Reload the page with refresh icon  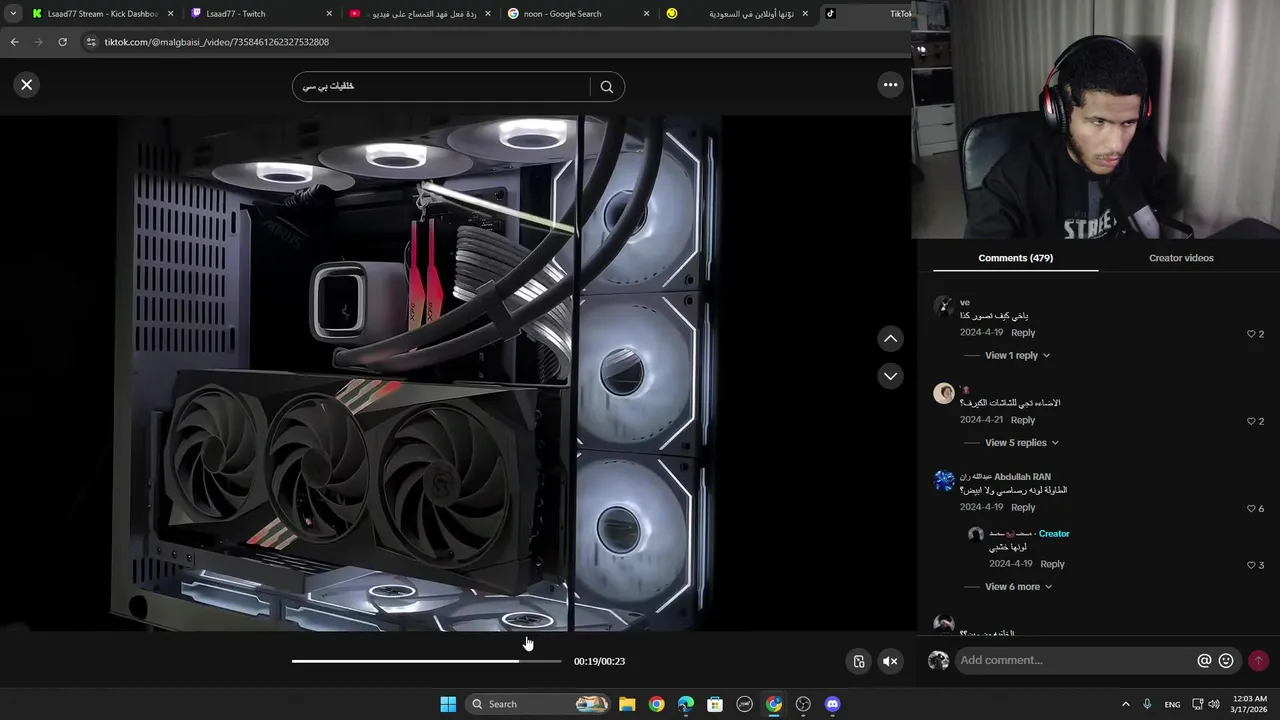(x=62, y=42)
